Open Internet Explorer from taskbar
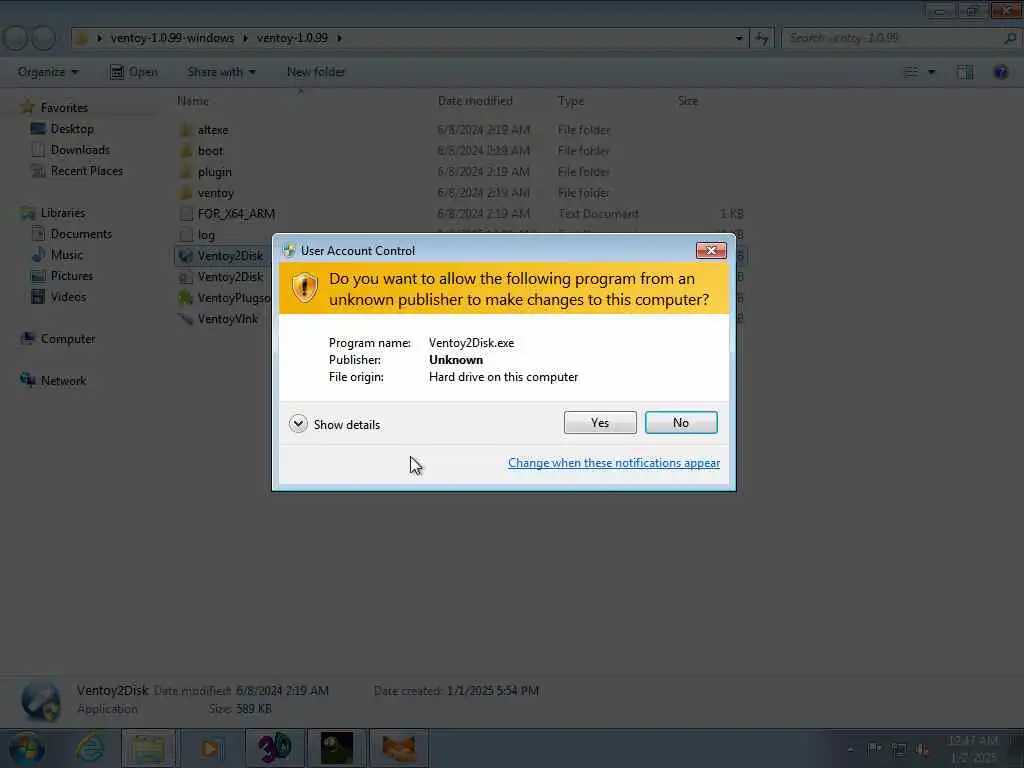 tap(90, 748)
